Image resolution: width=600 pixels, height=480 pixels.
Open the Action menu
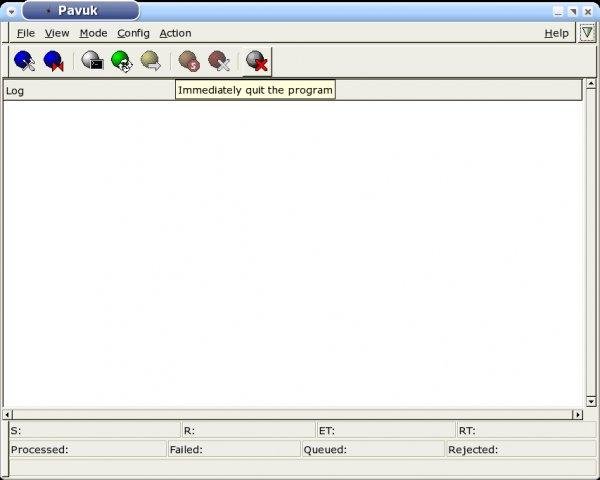[x=175, y=33]
